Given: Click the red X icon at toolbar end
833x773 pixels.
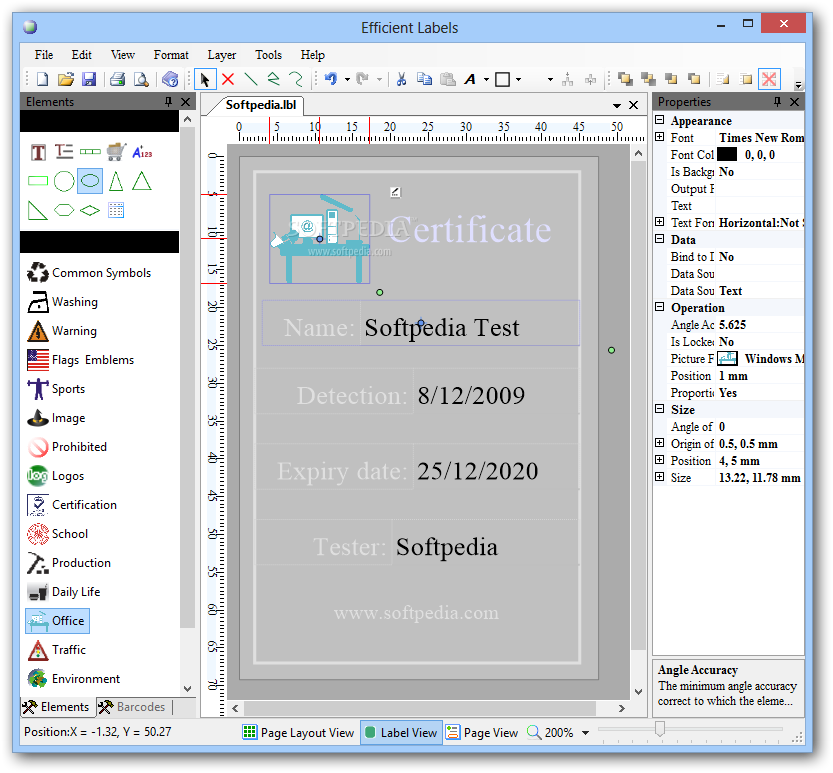Looking at the screenshot, I should coord(769,80).
